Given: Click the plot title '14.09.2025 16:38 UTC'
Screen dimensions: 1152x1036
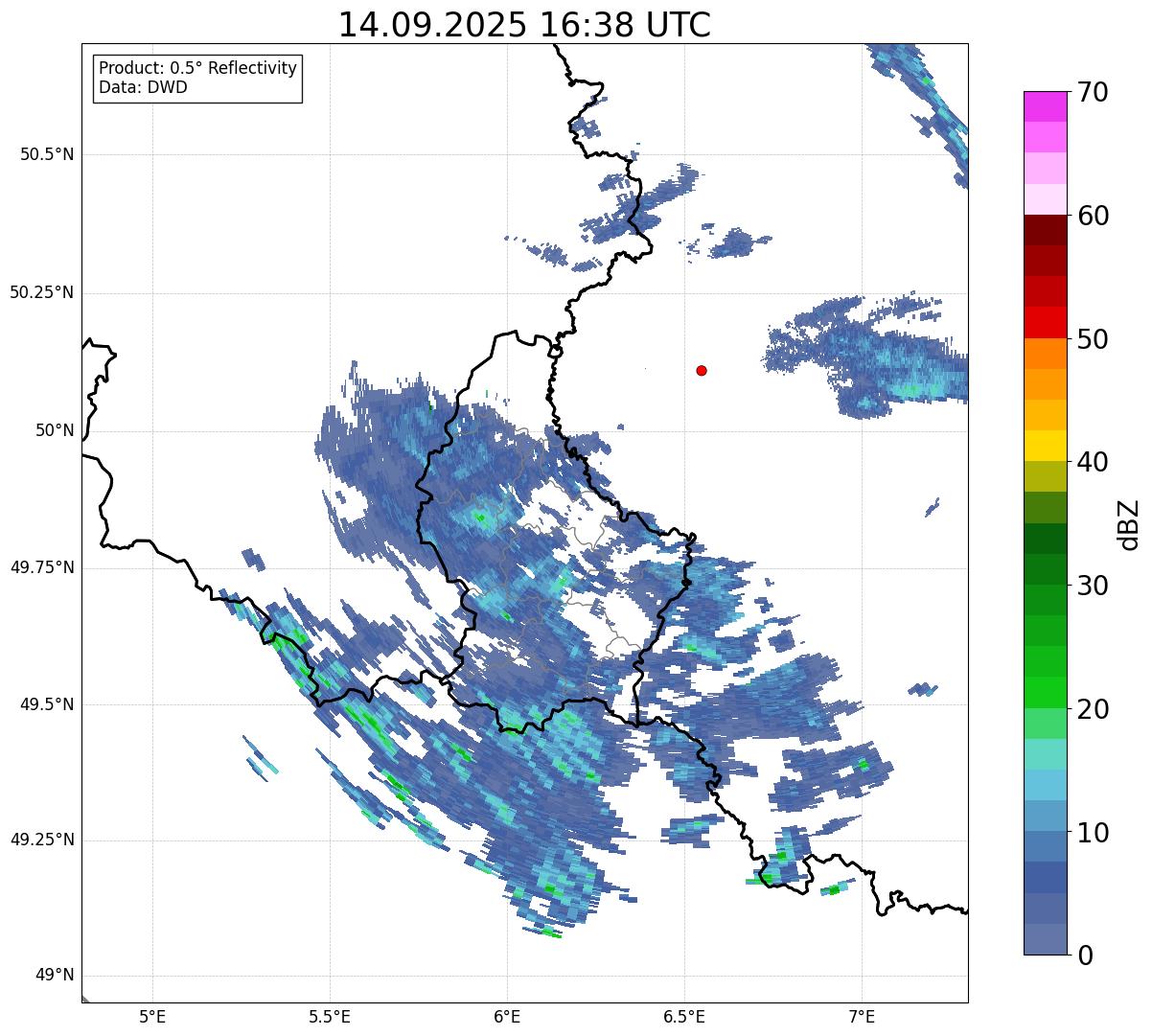Looking at the screenshot, I should point(524,25).
